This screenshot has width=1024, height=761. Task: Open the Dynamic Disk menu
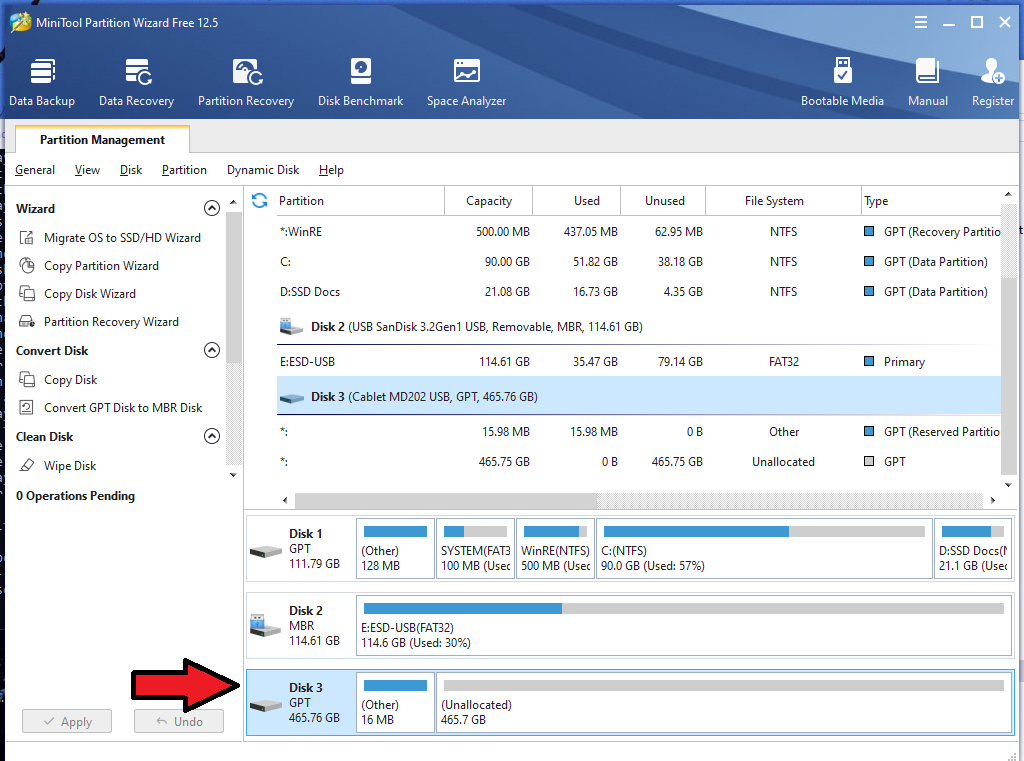tap(263, 170)
